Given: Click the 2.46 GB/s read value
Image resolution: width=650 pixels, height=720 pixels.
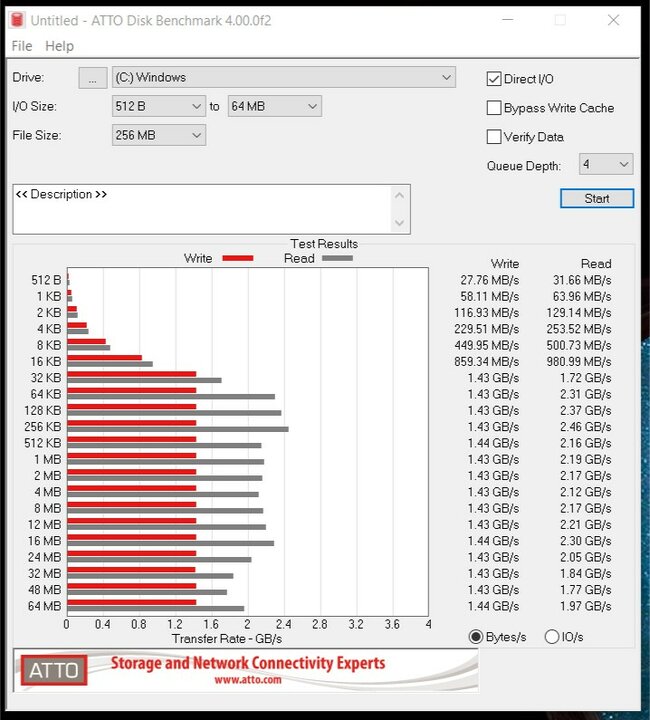Looking at the screenshot, I should [x=586, y=427].
